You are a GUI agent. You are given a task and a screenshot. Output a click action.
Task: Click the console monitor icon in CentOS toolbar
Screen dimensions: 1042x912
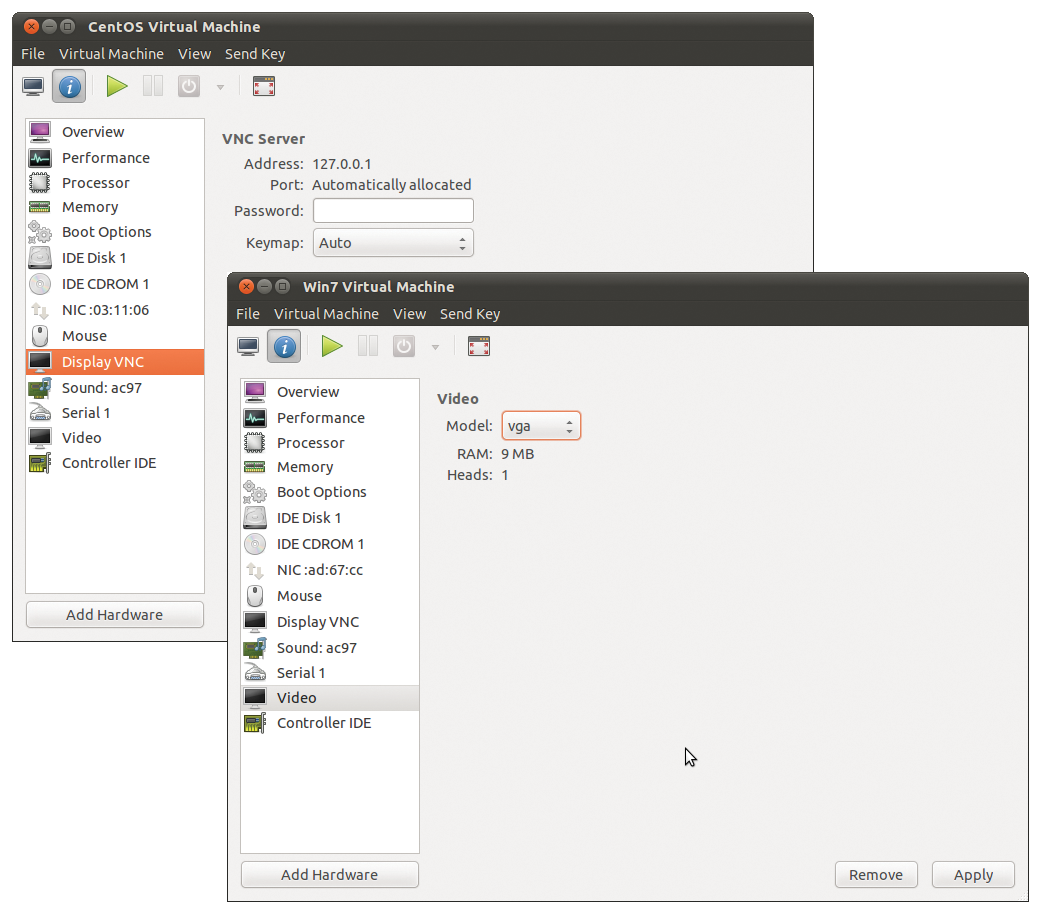click(33, 86)
